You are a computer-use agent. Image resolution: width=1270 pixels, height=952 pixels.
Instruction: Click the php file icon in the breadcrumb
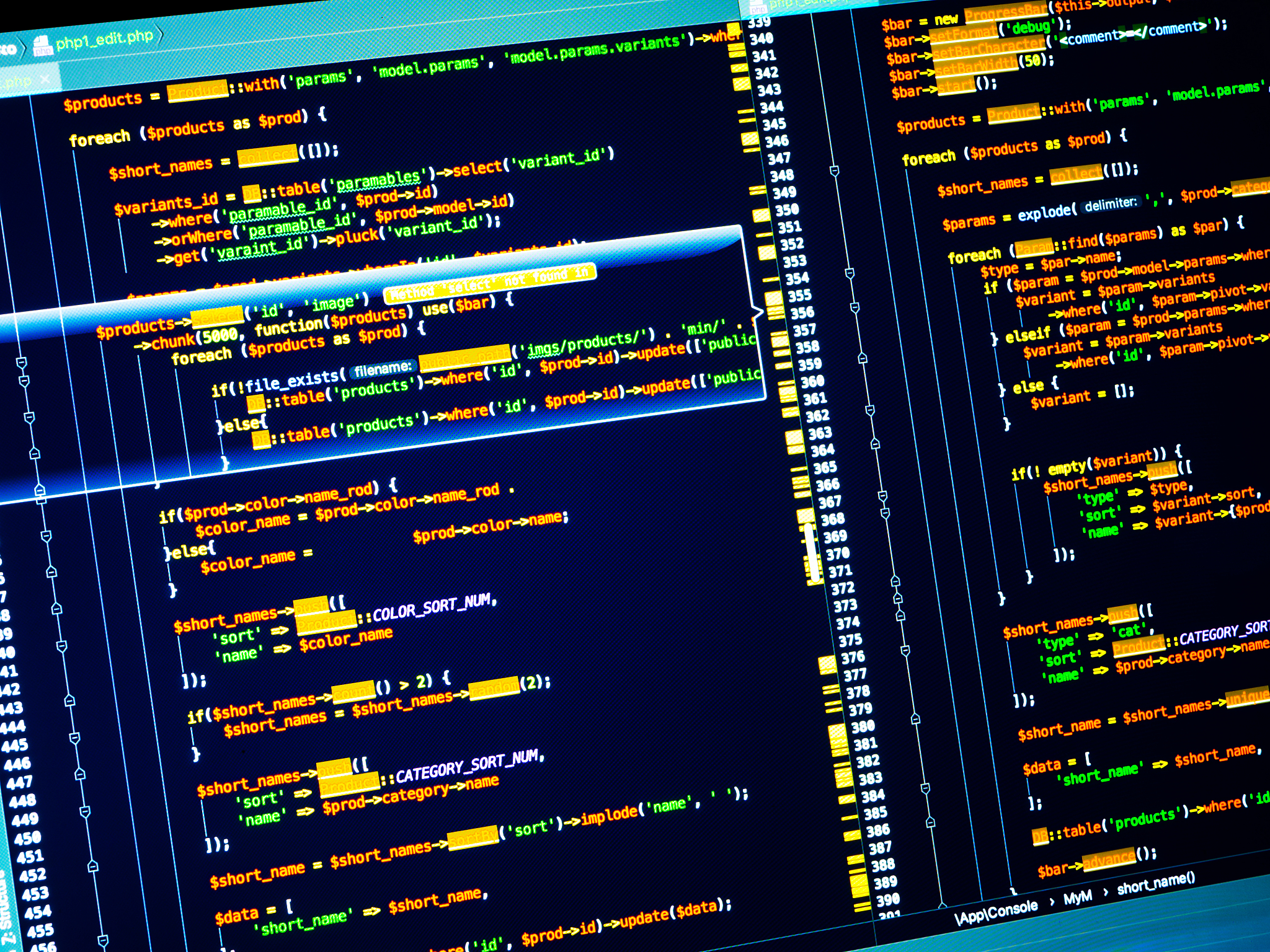tap(42, 45)
